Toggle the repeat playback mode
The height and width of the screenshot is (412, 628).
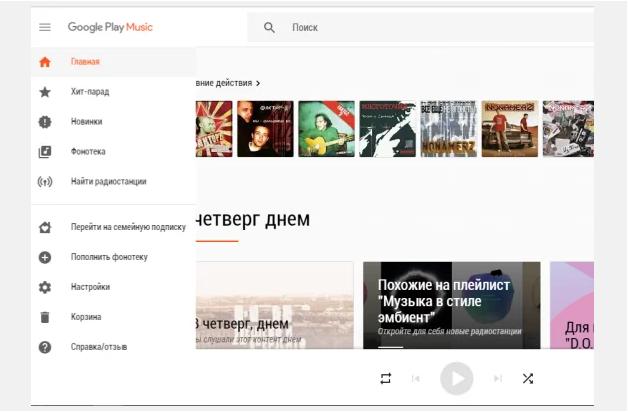point(386,378)
